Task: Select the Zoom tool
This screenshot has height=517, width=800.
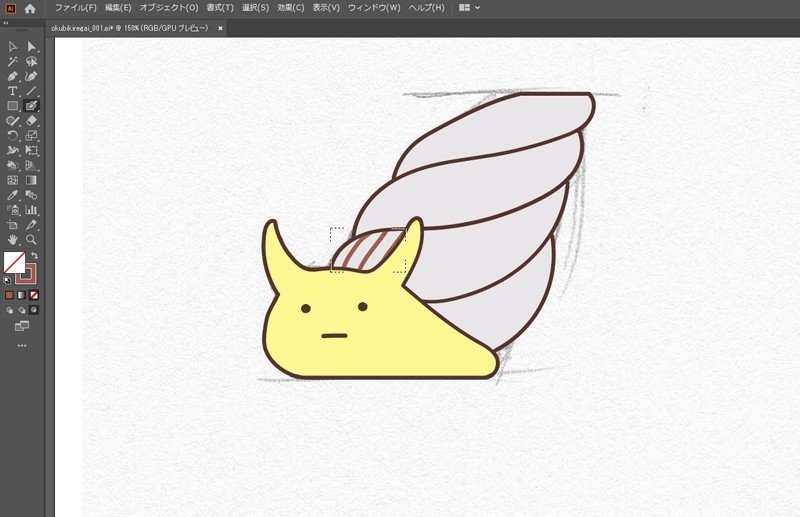Action: (x=32, y=239)
